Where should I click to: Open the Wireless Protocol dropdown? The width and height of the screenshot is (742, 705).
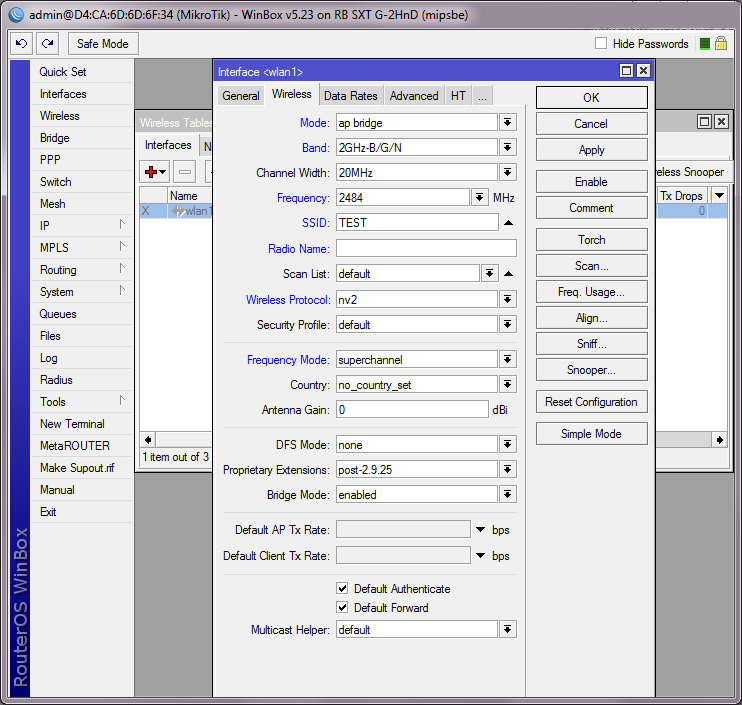508,300
